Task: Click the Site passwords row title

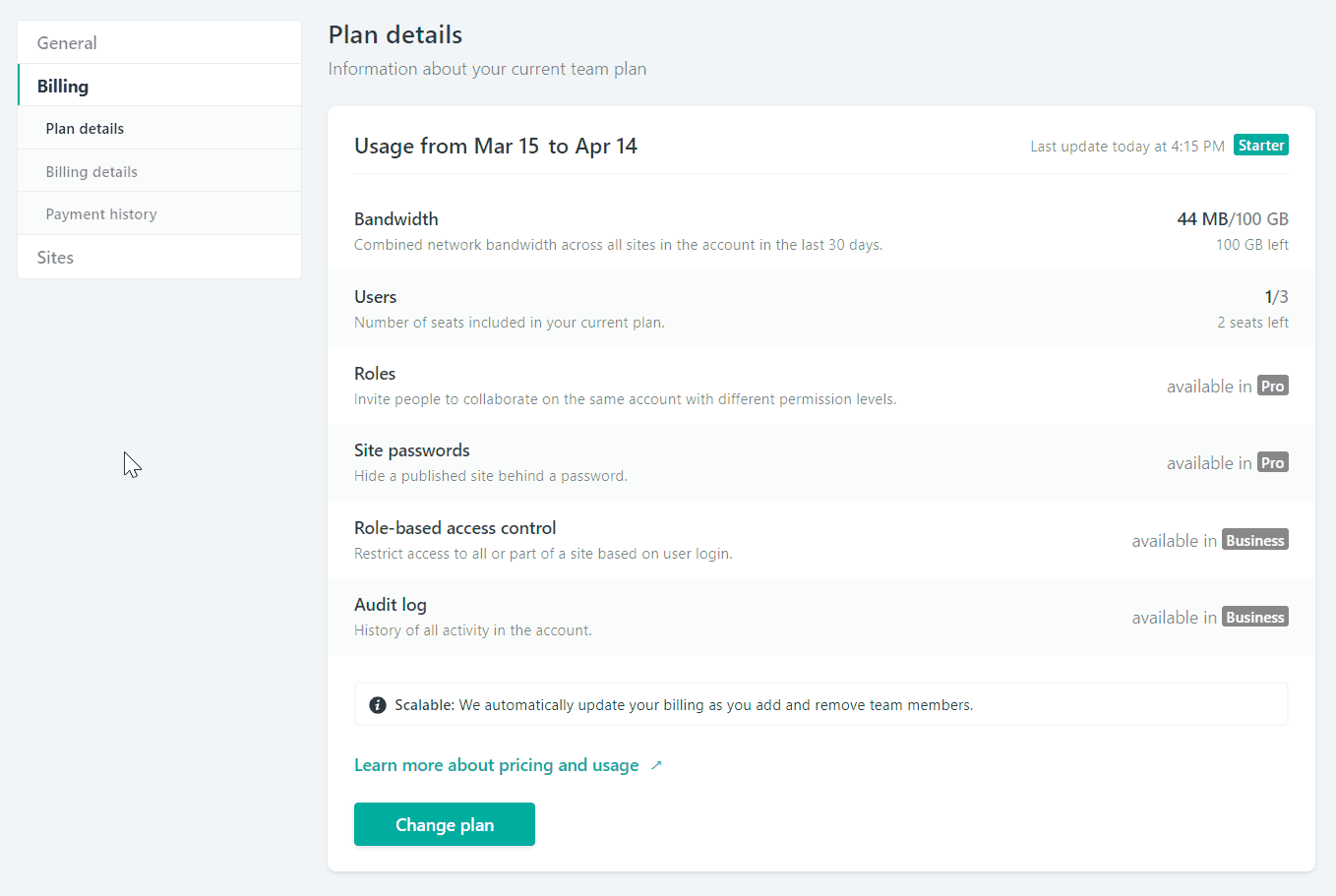Action: point(412,450)
